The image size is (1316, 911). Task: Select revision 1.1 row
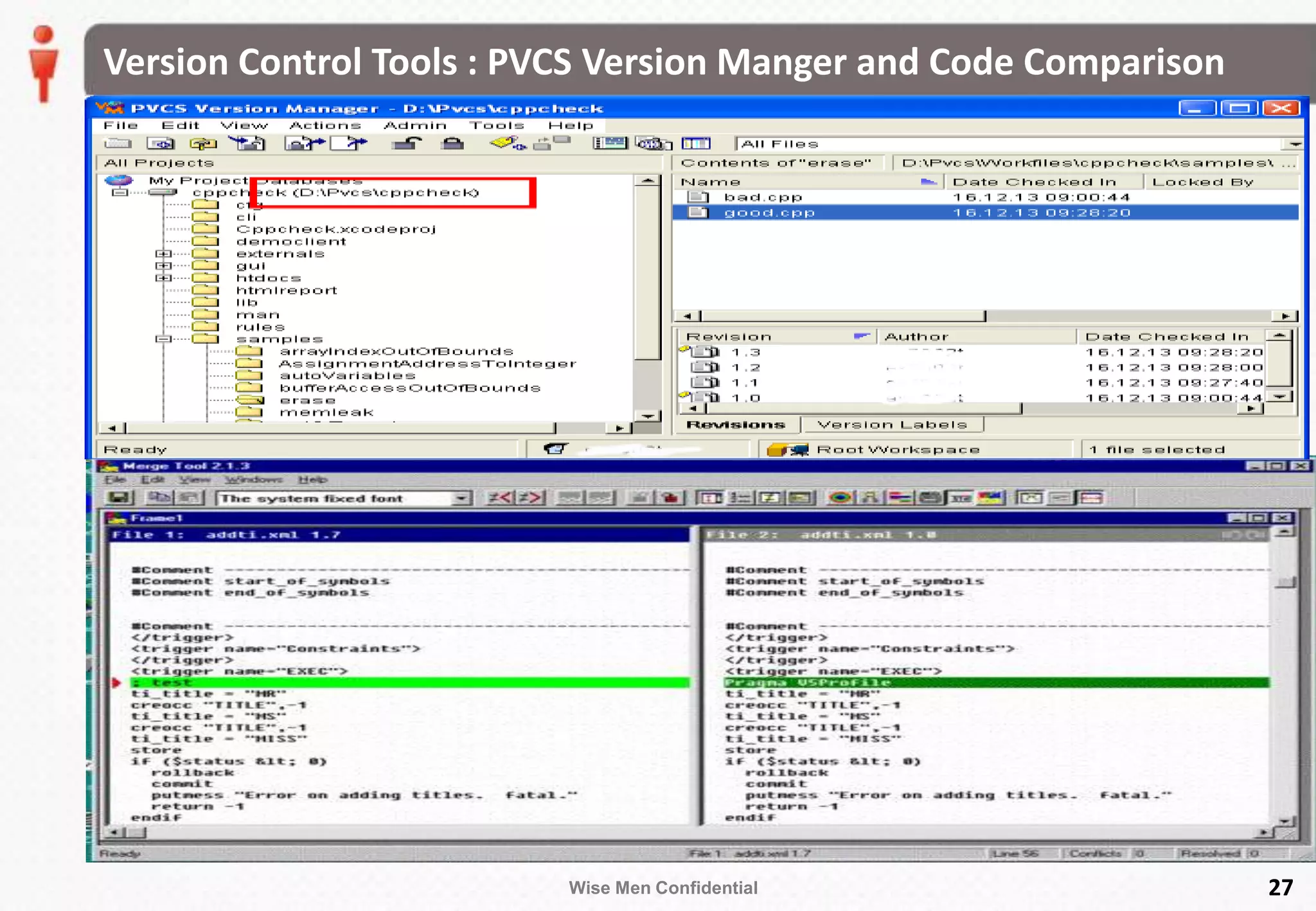[972, 383]
